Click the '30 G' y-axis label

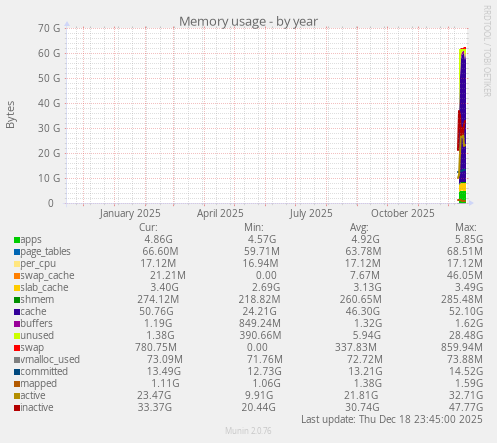[49, 128]
